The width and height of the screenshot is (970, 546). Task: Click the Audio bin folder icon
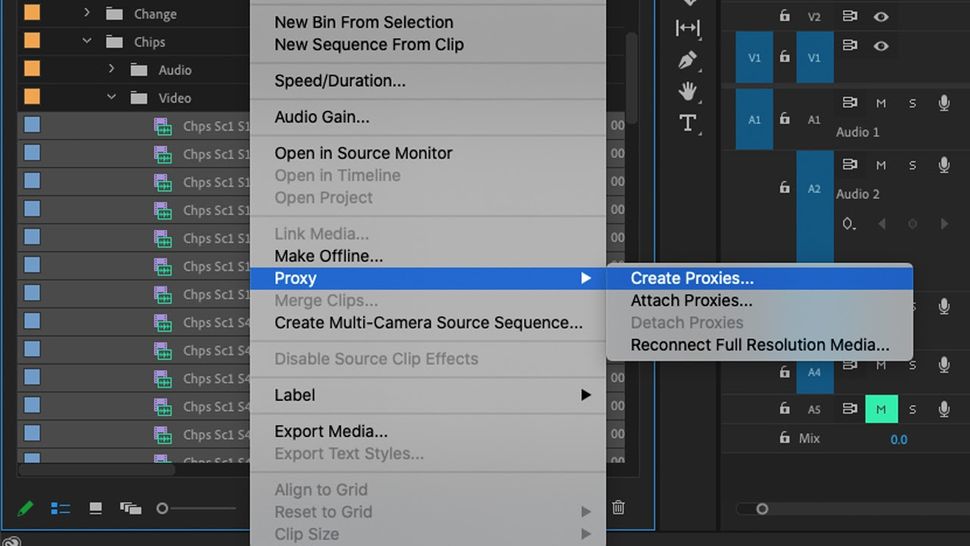139,70
